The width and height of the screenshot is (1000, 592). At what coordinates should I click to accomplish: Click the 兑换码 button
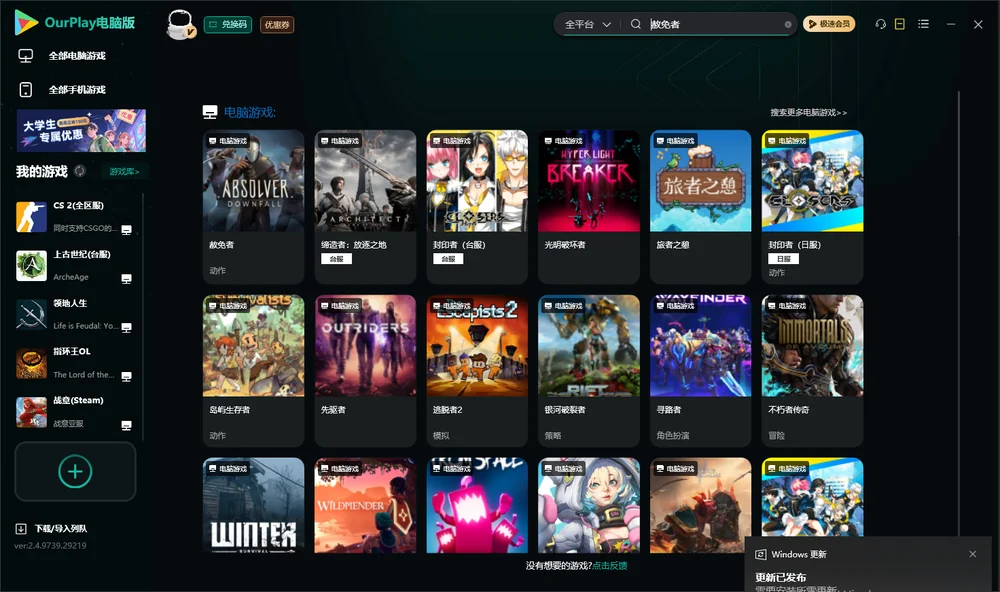click(x=228, y=24)
